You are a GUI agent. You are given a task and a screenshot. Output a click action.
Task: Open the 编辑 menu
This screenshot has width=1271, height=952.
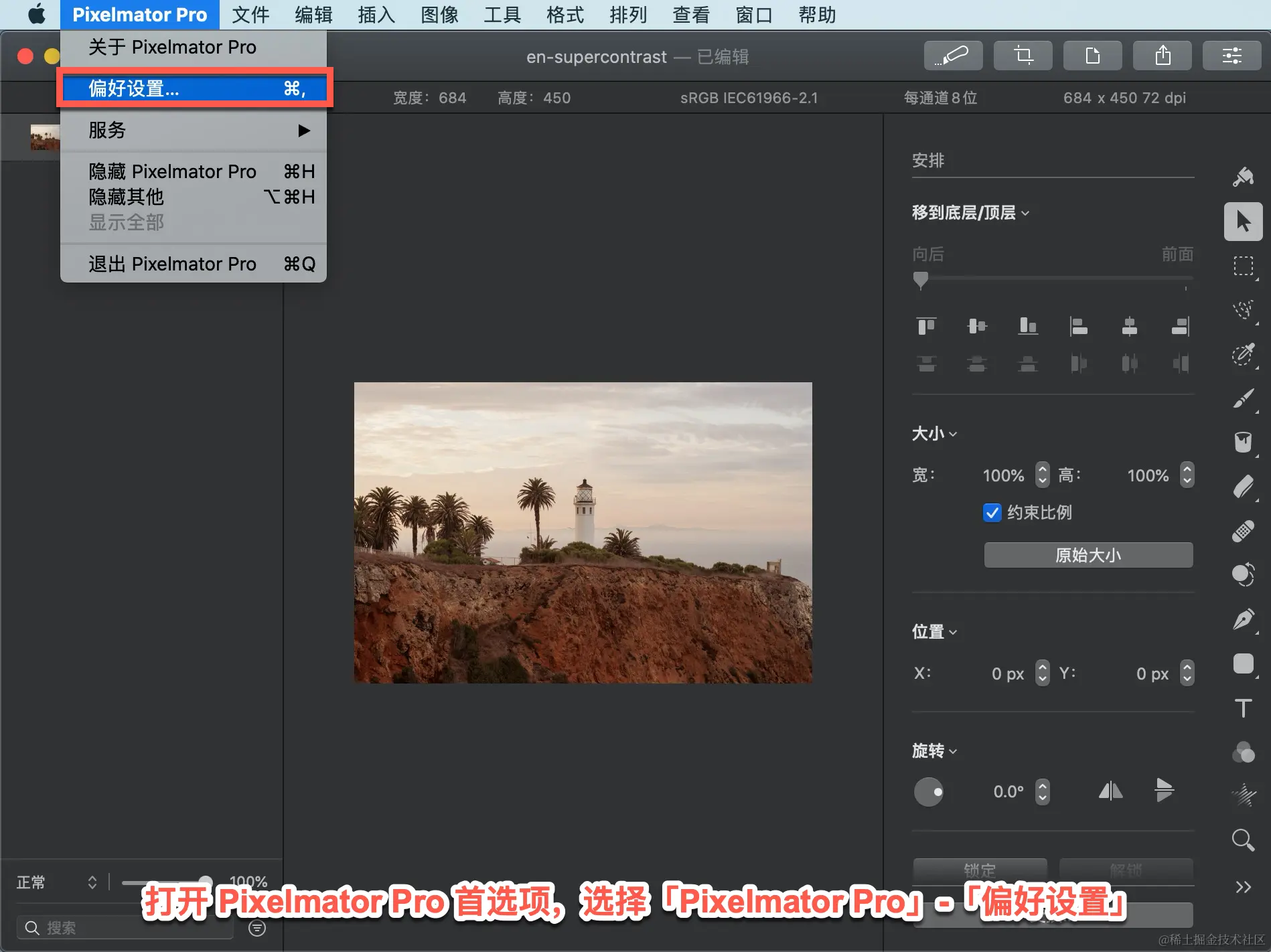313,15
